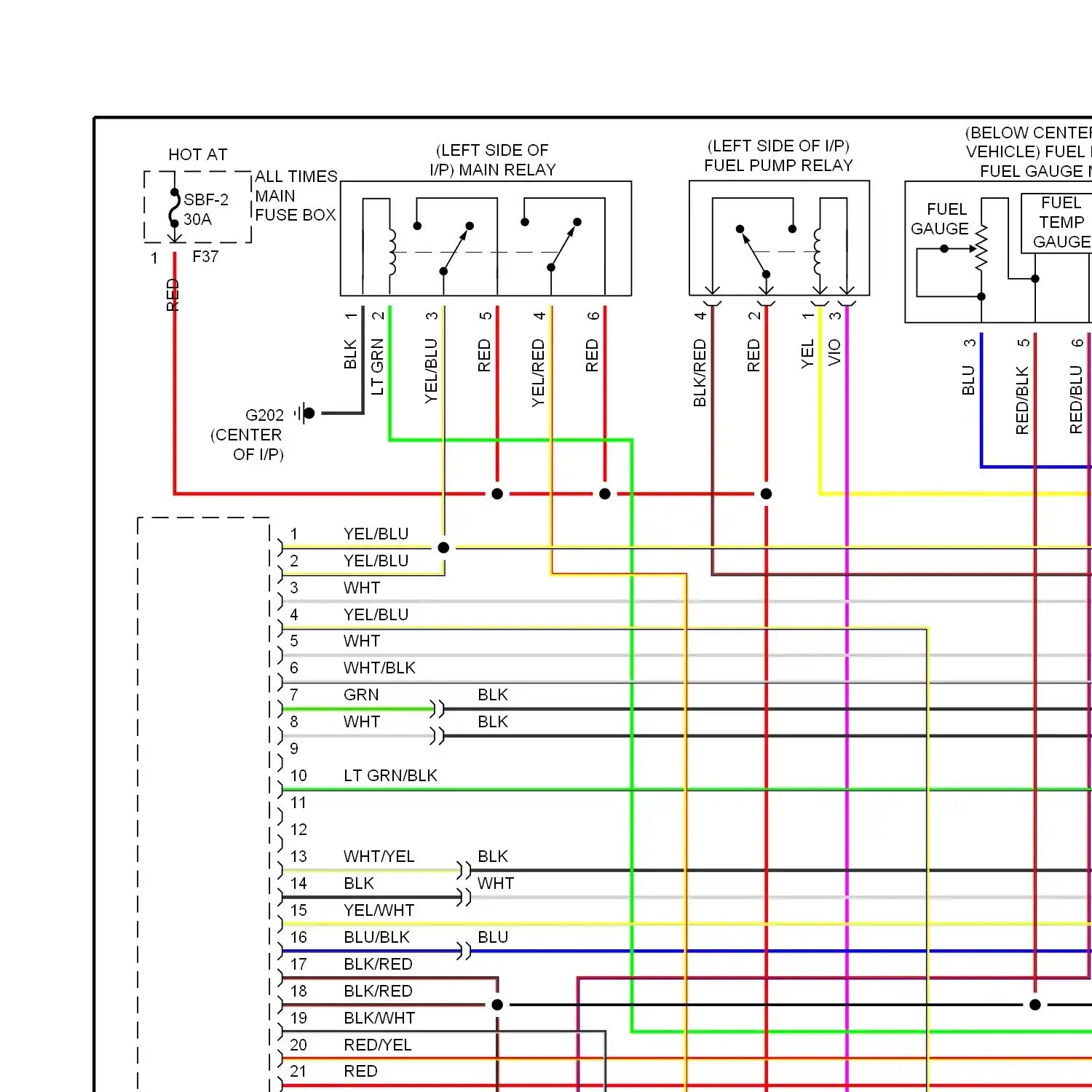Viewport: 1092px width, 1092px height.
Task: Select the FUEL TEMP GAUGE label
Action: [x=1061, y=222]
